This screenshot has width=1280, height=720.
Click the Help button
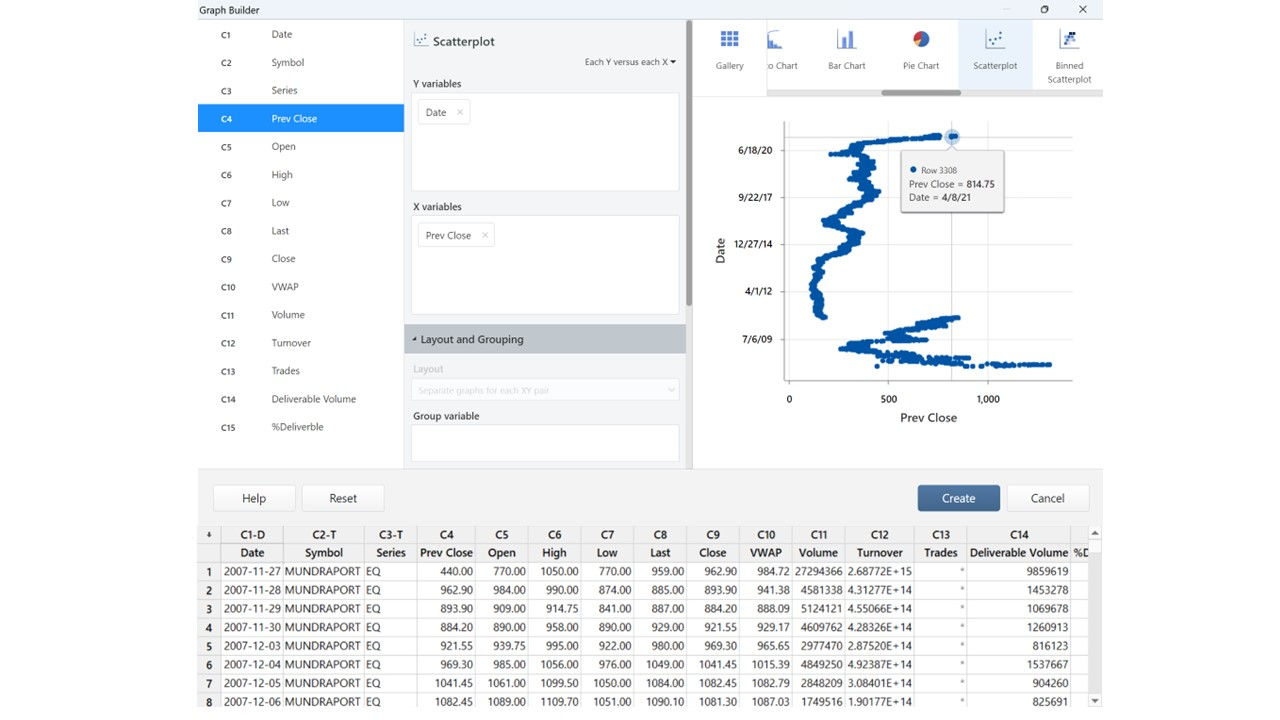point(253,497)
